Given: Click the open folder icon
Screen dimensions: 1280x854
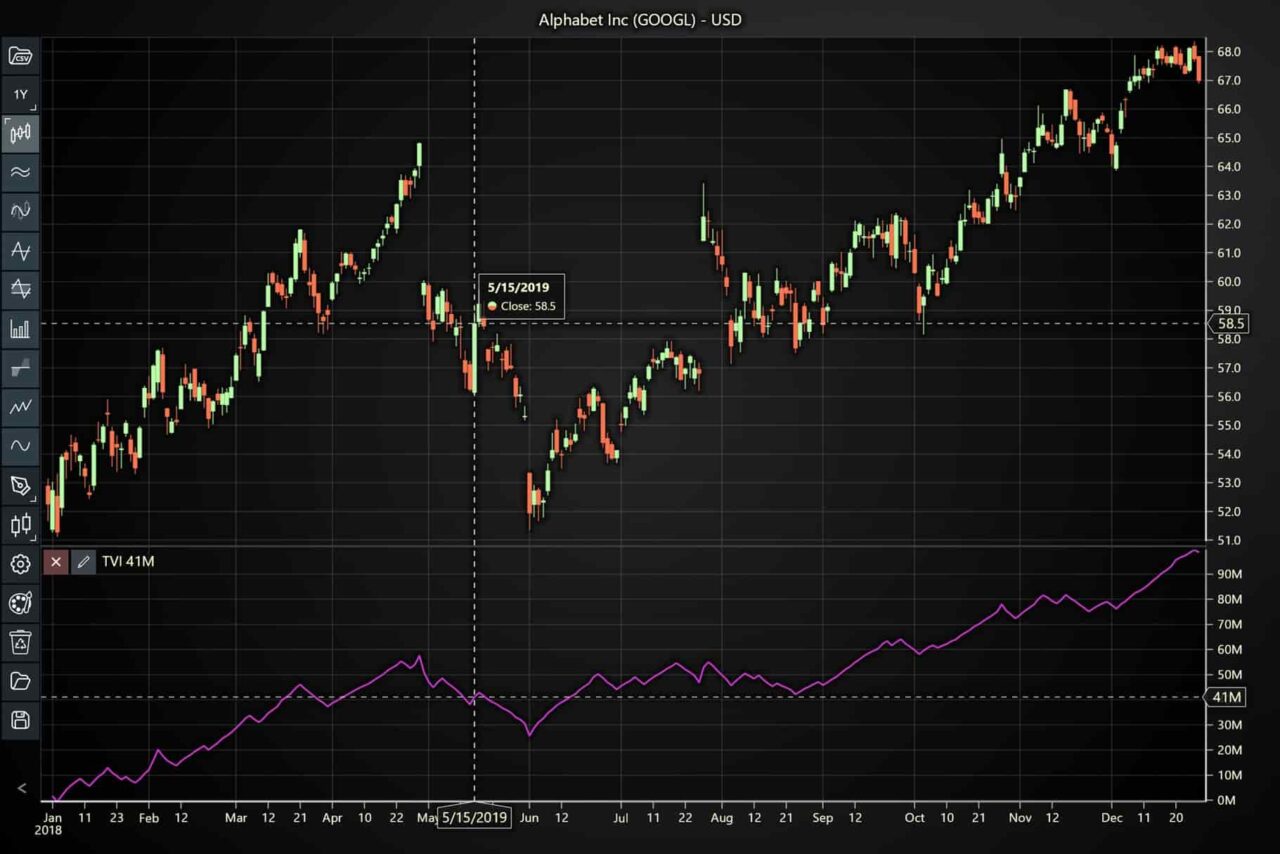Looking at the screenshot, I should coord(20,680).
